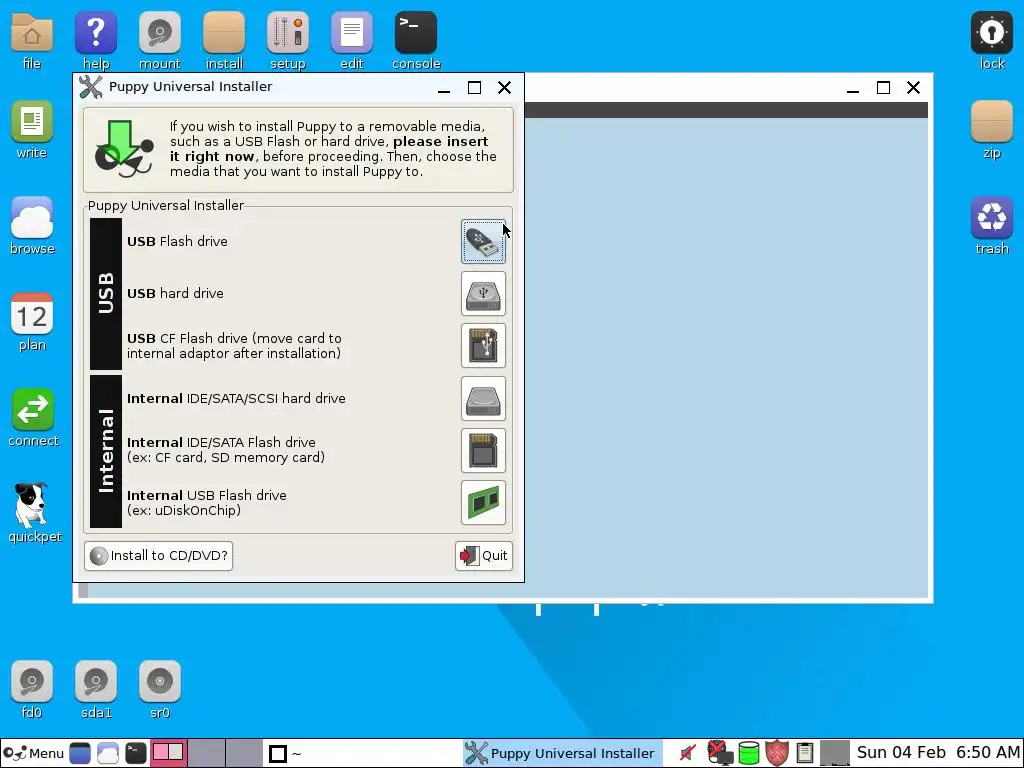Launch the write desktop icon
The height and width of the screenshot is (768, 1024).
tap(31, 130)
